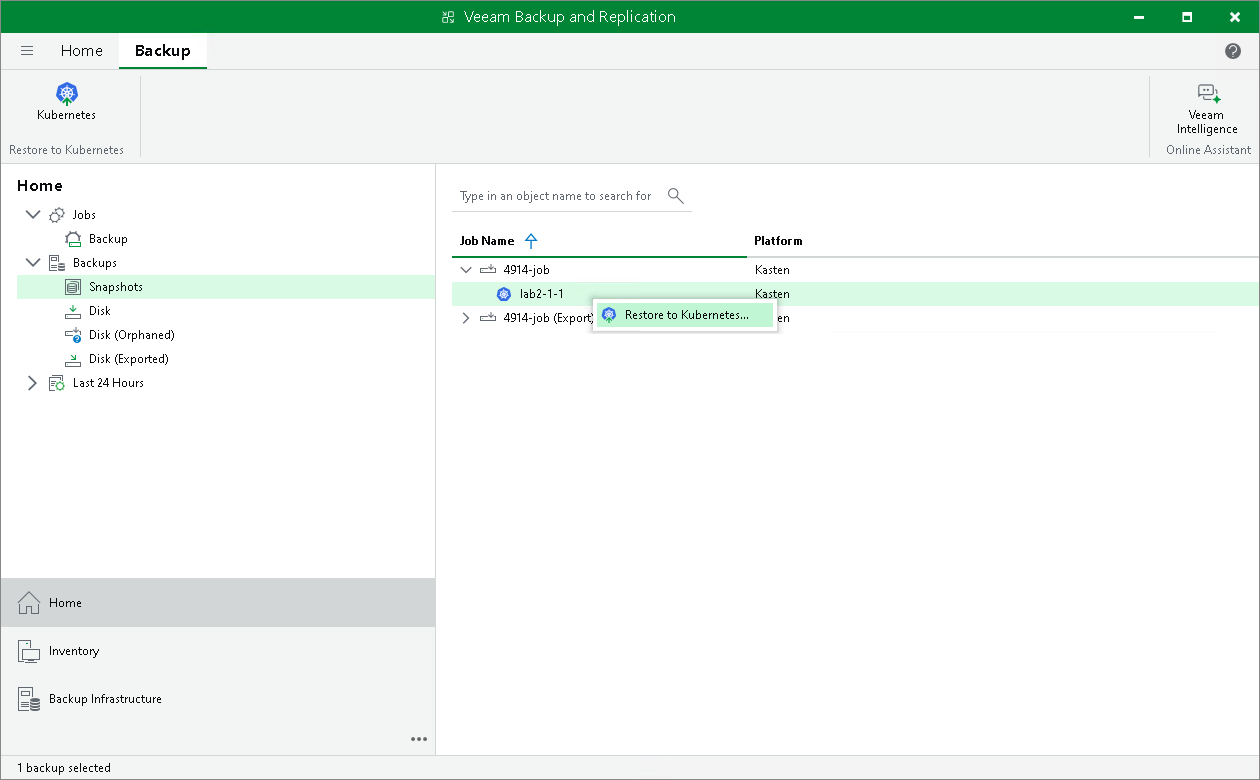
Task: Click the '1 backup selected' status text
Action: tap(64, 768)
